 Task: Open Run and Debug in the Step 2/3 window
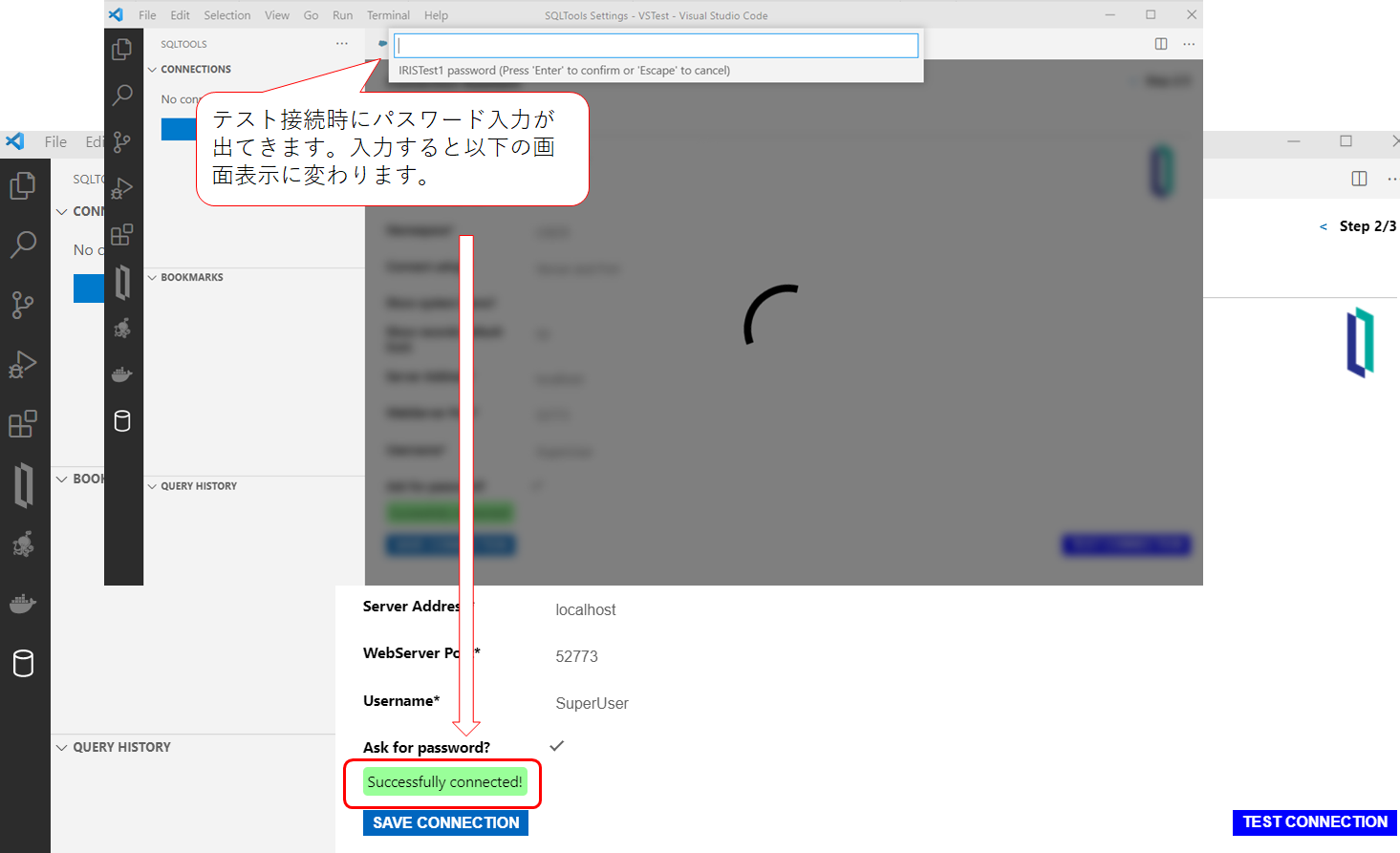tap(23, 364)
